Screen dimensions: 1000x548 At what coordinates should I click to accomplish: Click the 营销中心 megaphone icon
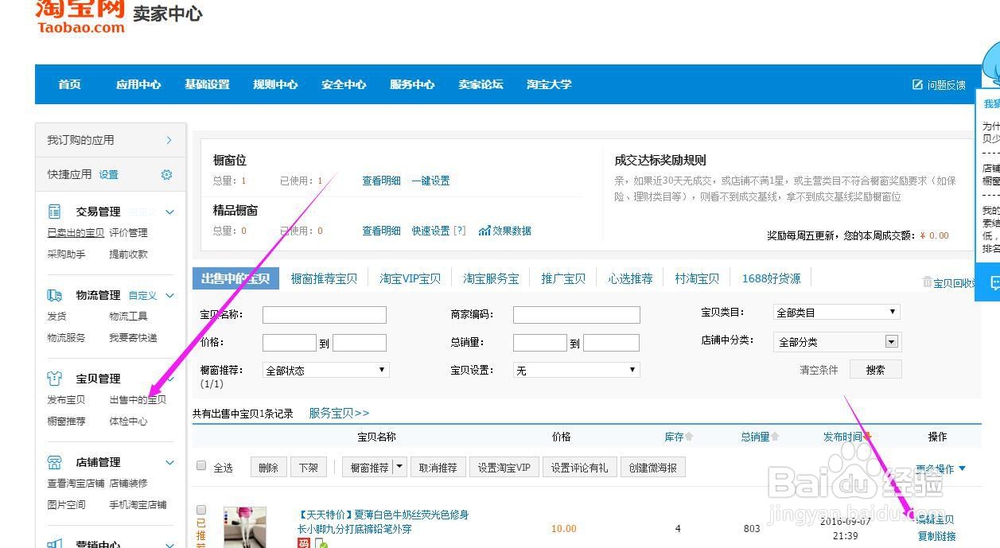55,544
